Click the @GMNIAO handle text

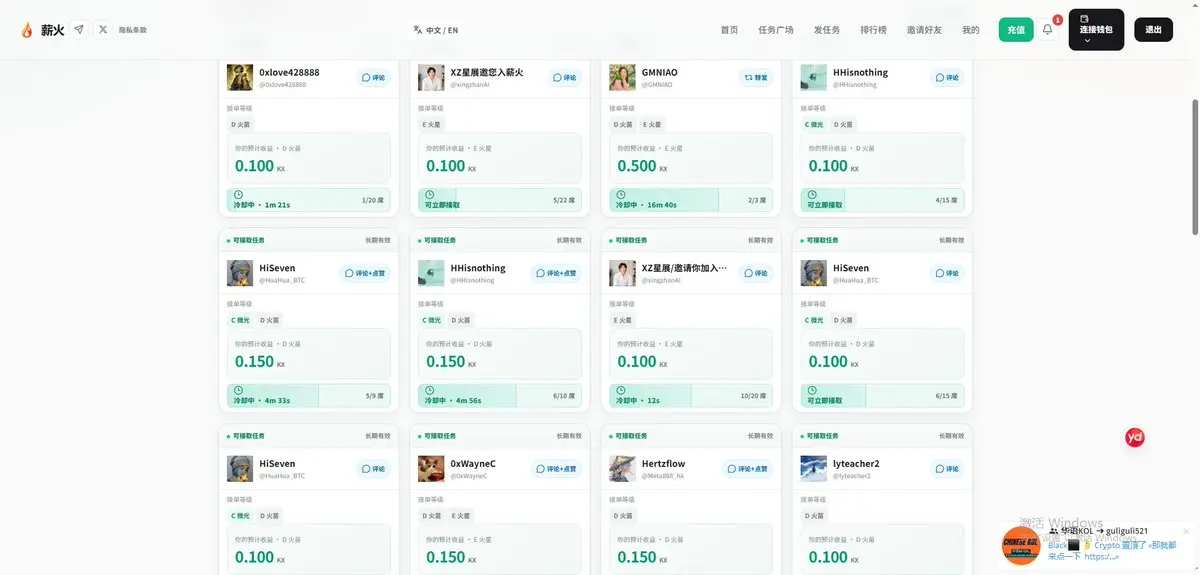(657, 85)
